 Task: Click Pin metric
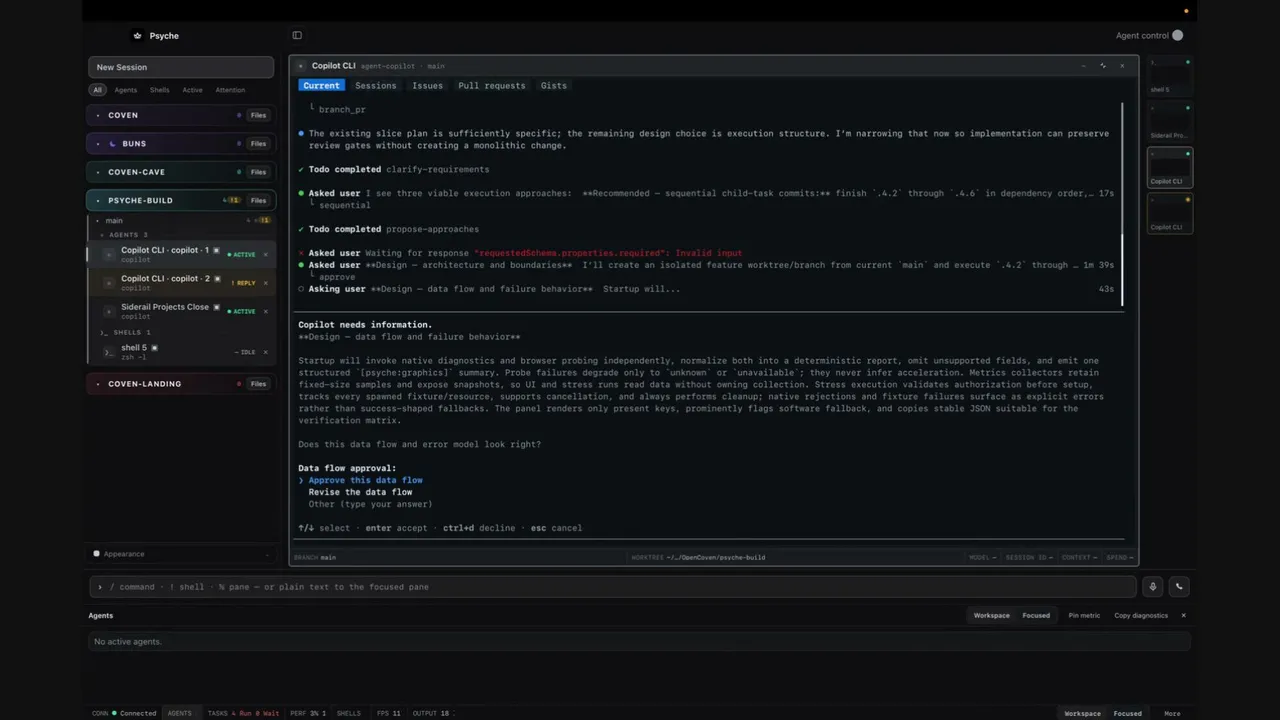(x=1084, y=616)
